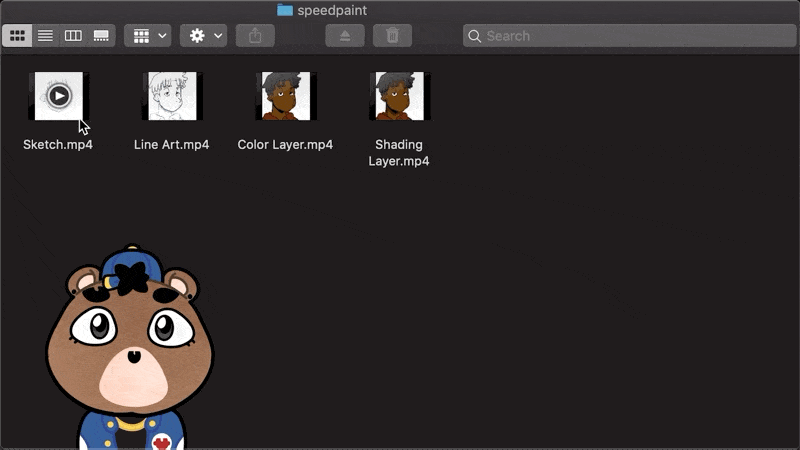
Task: Switch to column view
Action: coord(73,36)
